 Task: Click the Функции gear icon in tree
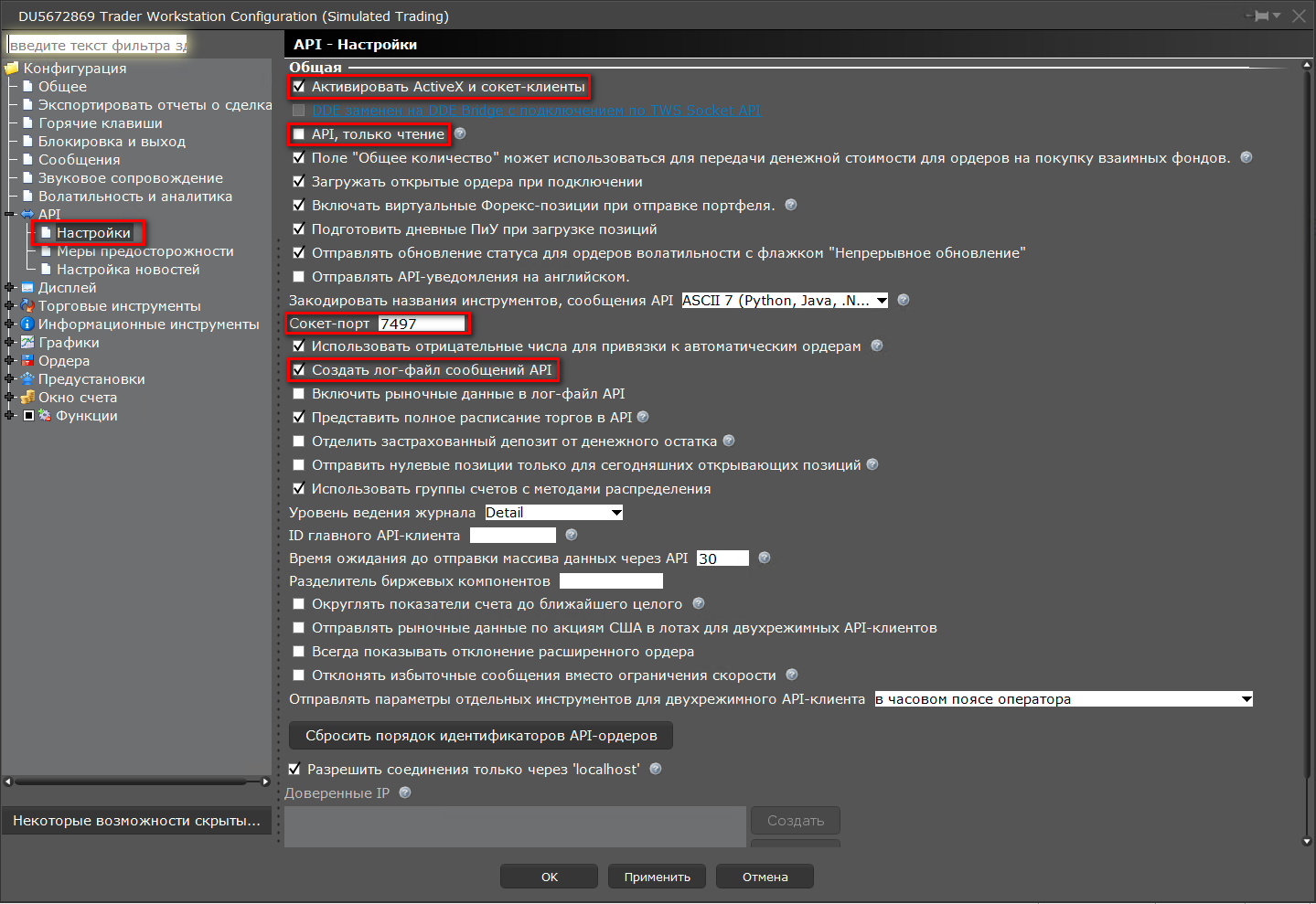point(45,415)
